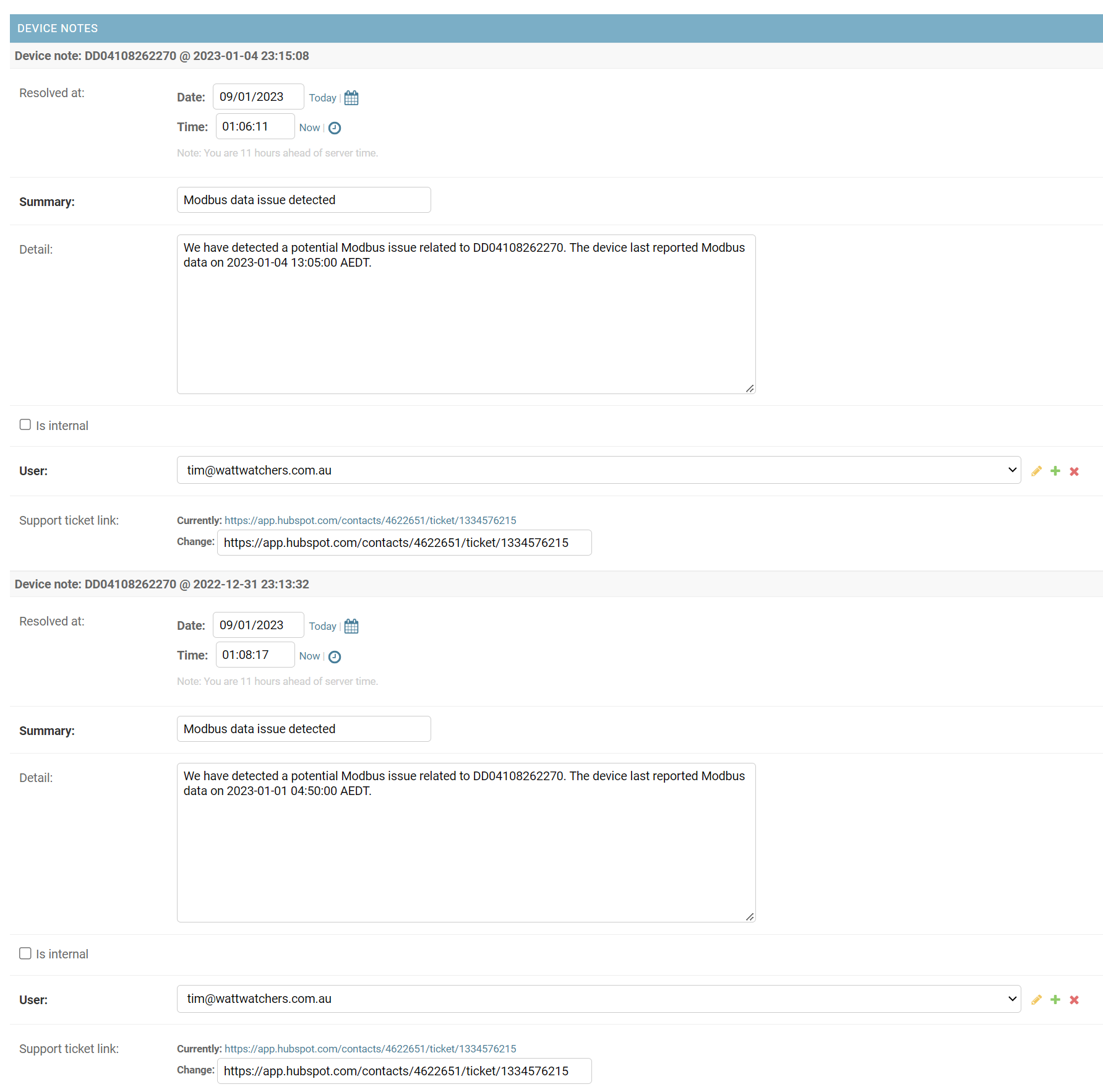The image size is (1103, 1092).
Task: Open clock picker for second note's time
Action: pos(335,656)
